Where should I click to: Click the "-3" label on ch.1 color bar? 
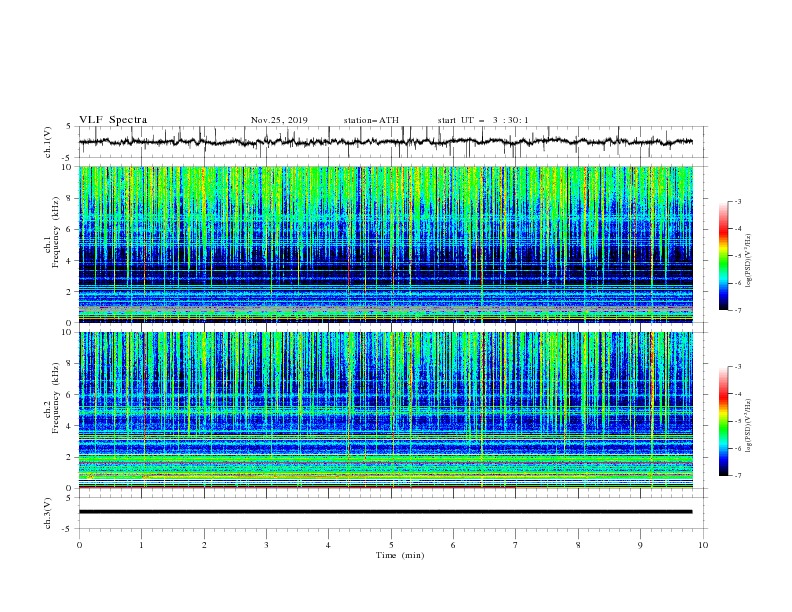(x=737, y=201)
